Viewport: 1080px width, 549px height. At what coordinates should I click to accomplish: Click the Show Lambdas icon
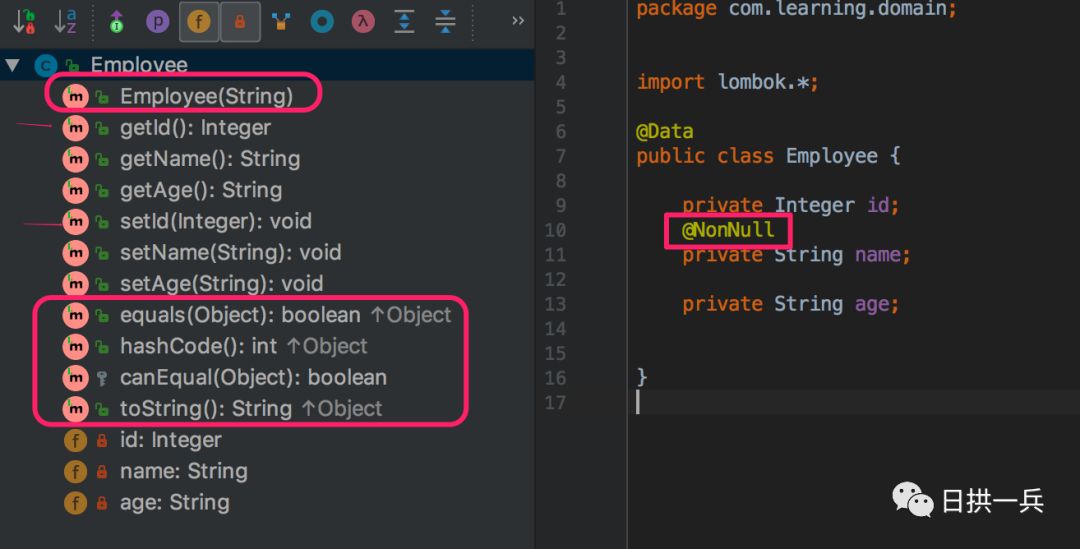[x=363, y=21]
